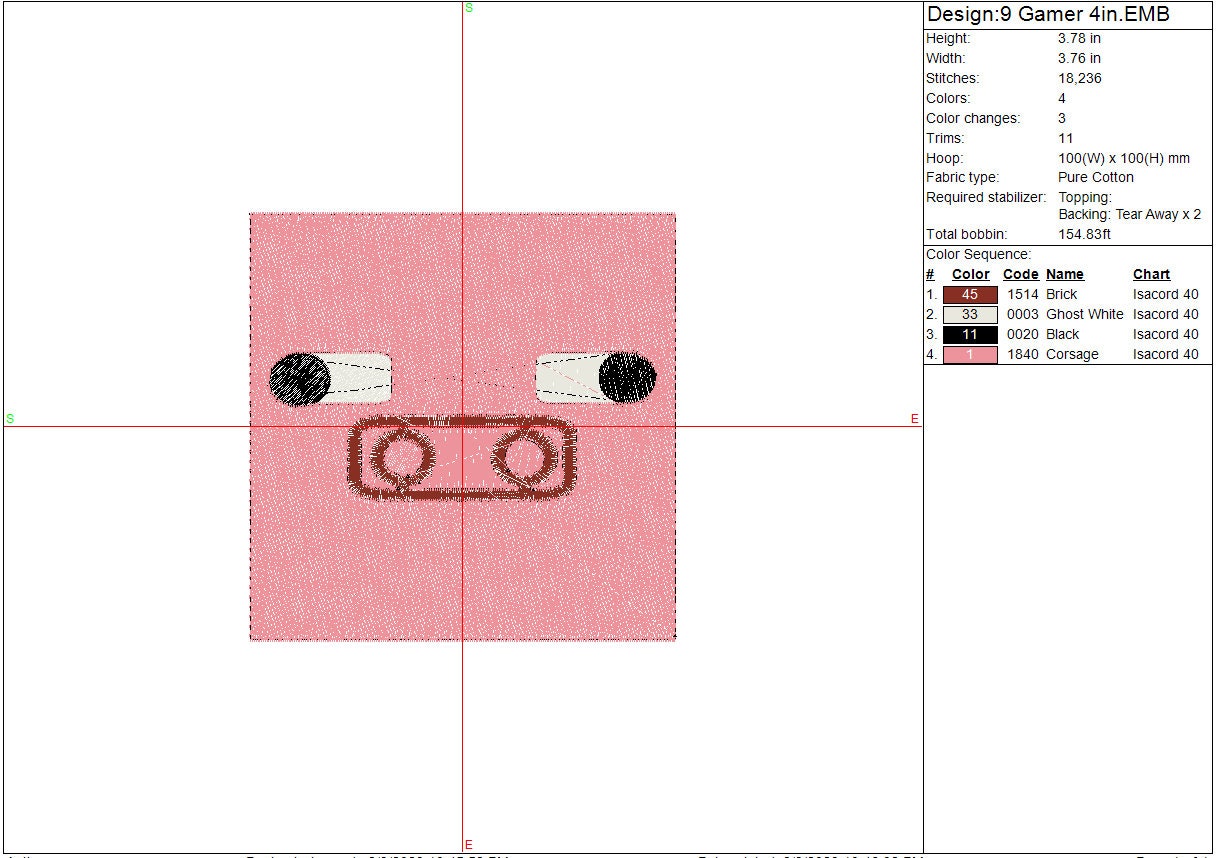Click the green S start marker at top
Image resolution: width=1216 pixels, height=858 pixels.
(x=469, y=8)
